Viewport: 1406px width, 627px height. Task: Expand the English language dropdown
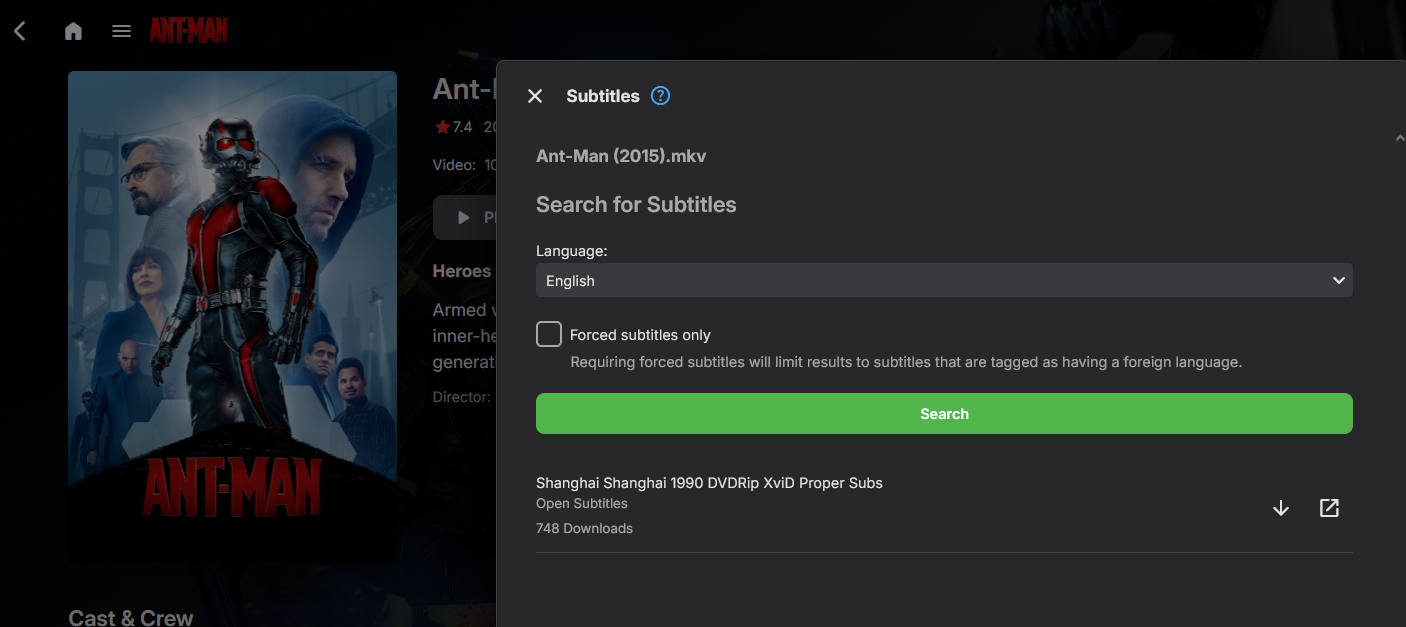click(944, 281)
